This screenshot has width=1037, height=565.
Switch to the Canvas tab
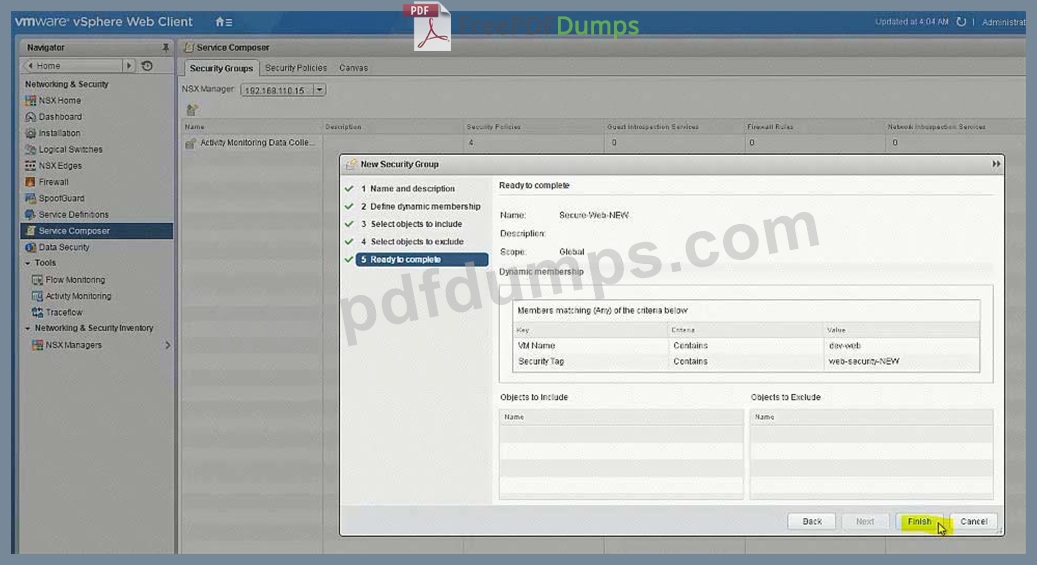(x=353, y=67)
